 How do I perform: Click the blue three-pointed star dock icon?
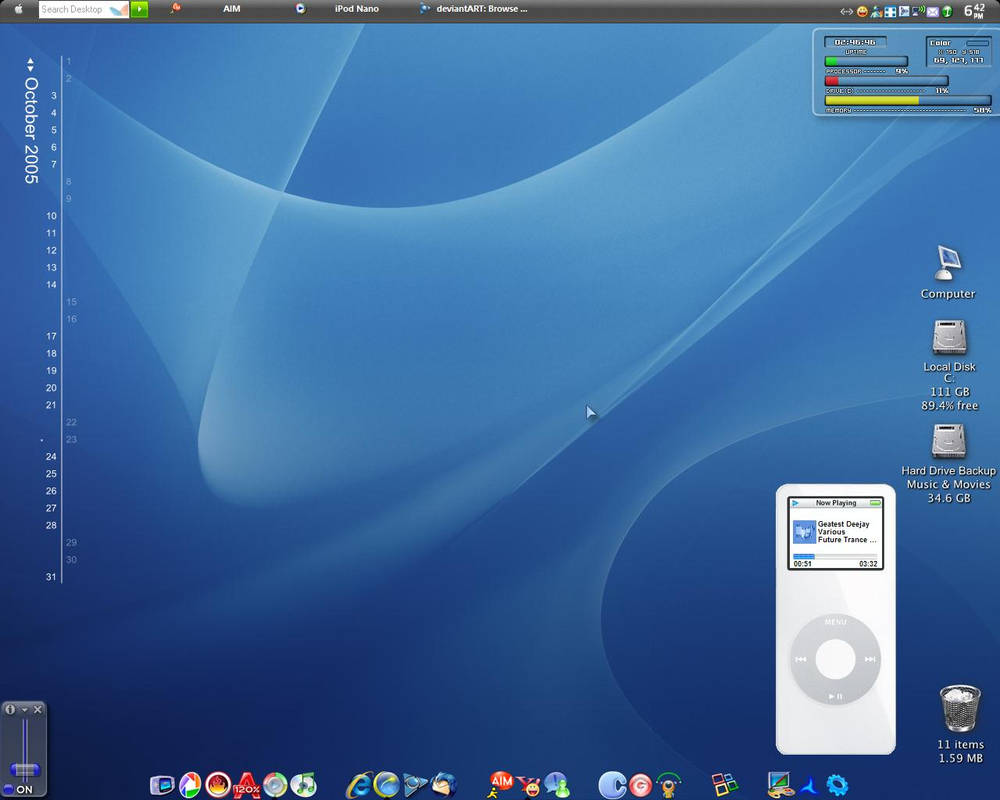[809, 786]
